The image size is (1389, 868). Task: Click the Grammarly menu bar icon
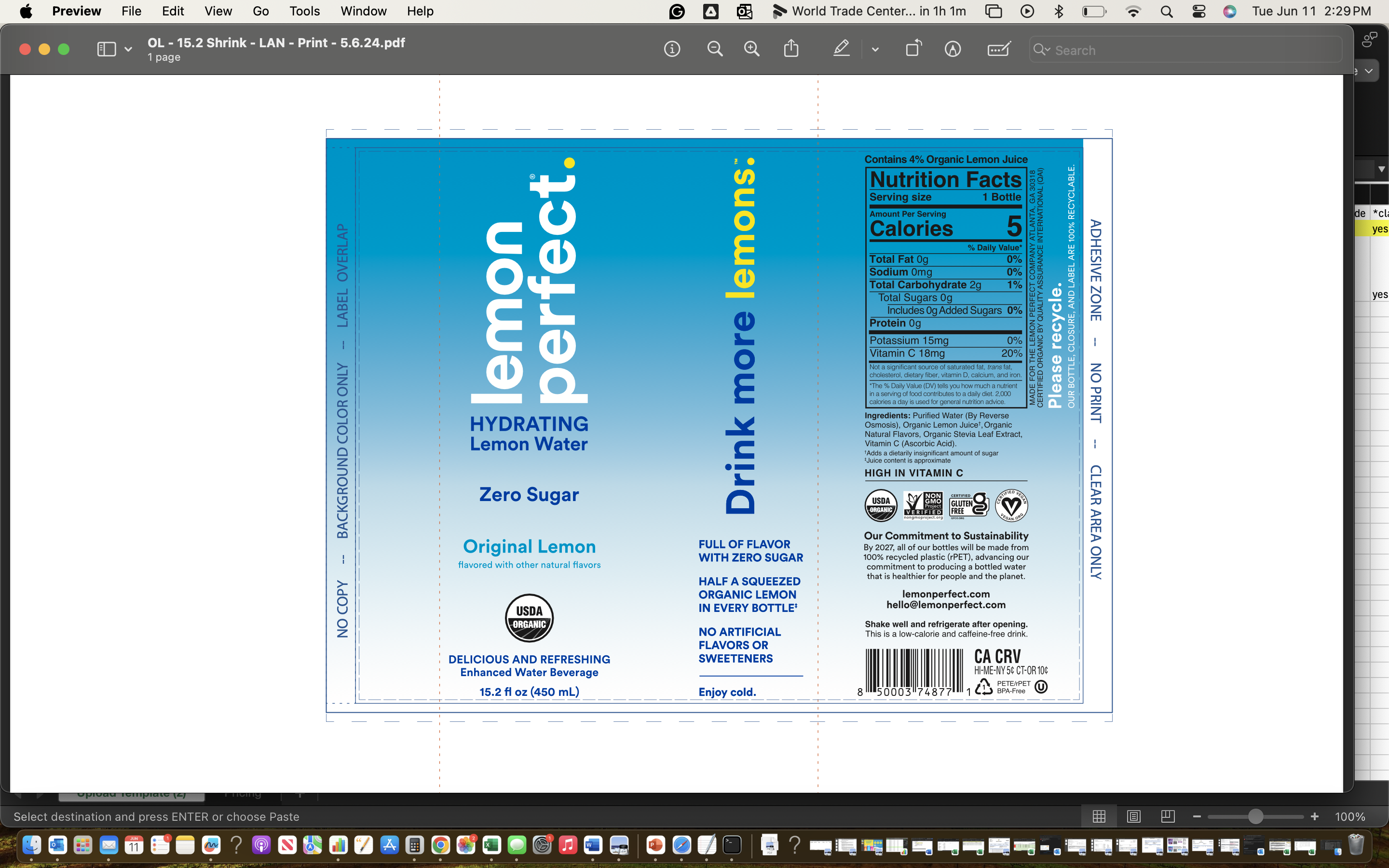(x=677, y=12)
